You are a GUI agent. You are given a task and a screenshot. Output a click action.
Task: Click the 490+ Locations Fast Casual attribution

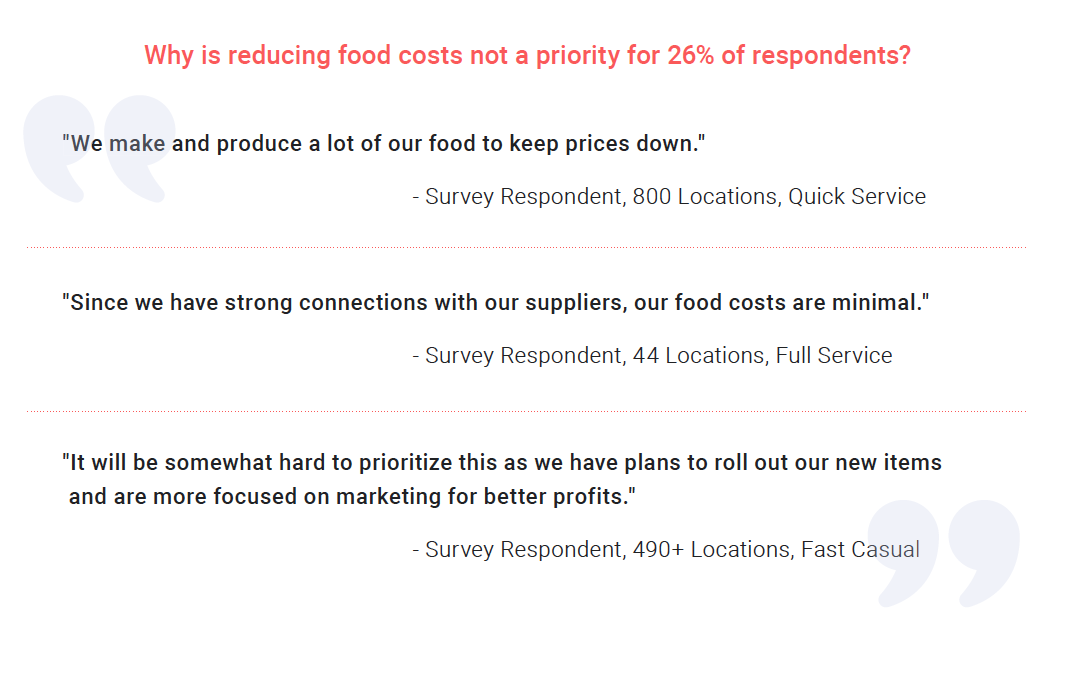[x=666, y=549]
